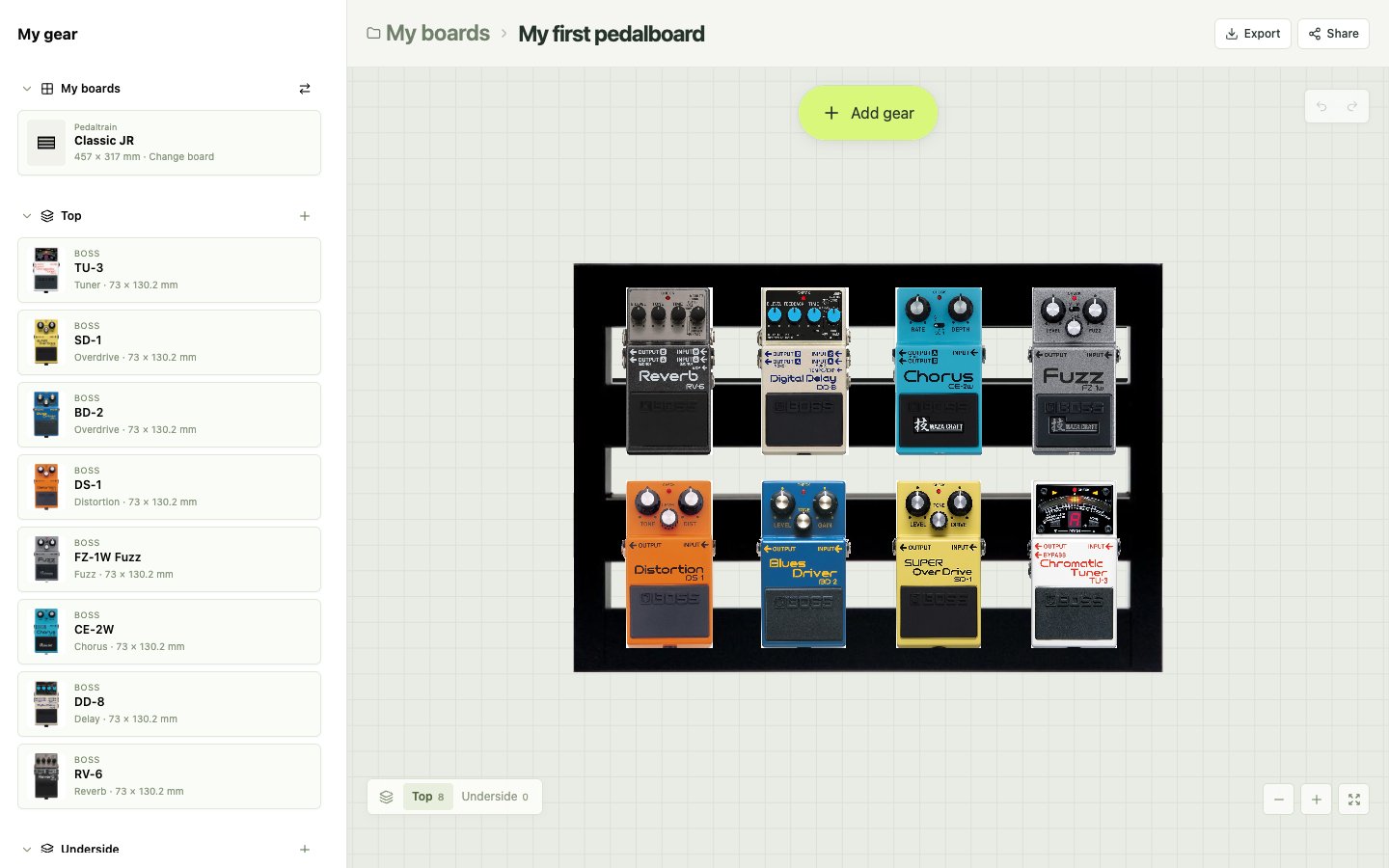Select the Super OverDrive SD-1 pedal on board
Viewport: 1389px width, 868px height.
pos(939,564)
